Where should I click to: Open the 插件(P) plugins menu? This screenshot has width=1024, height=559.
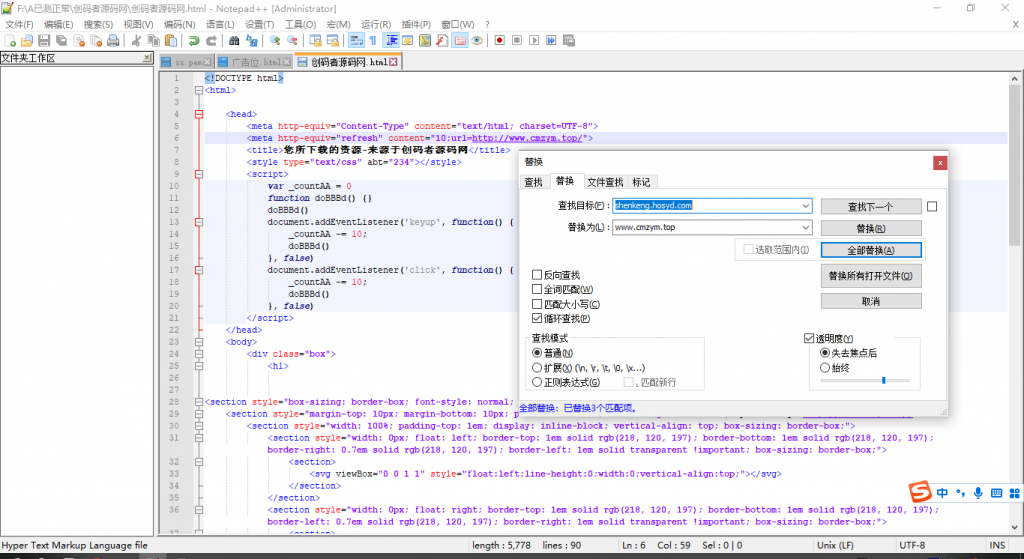click(x=415, y=24)
